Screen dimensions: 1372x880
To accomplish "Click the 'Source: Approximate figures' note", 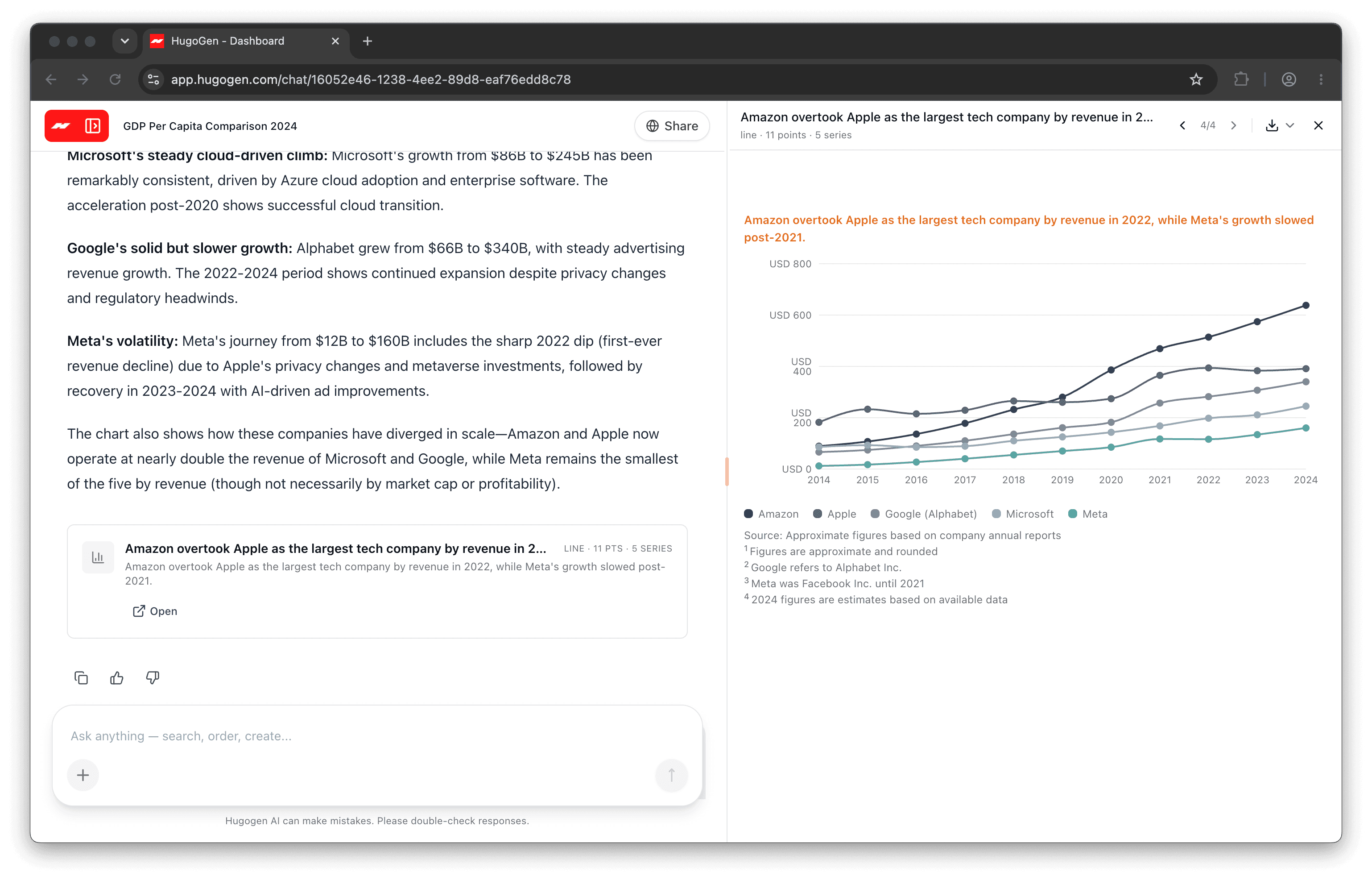I will [x=902, y=535].
